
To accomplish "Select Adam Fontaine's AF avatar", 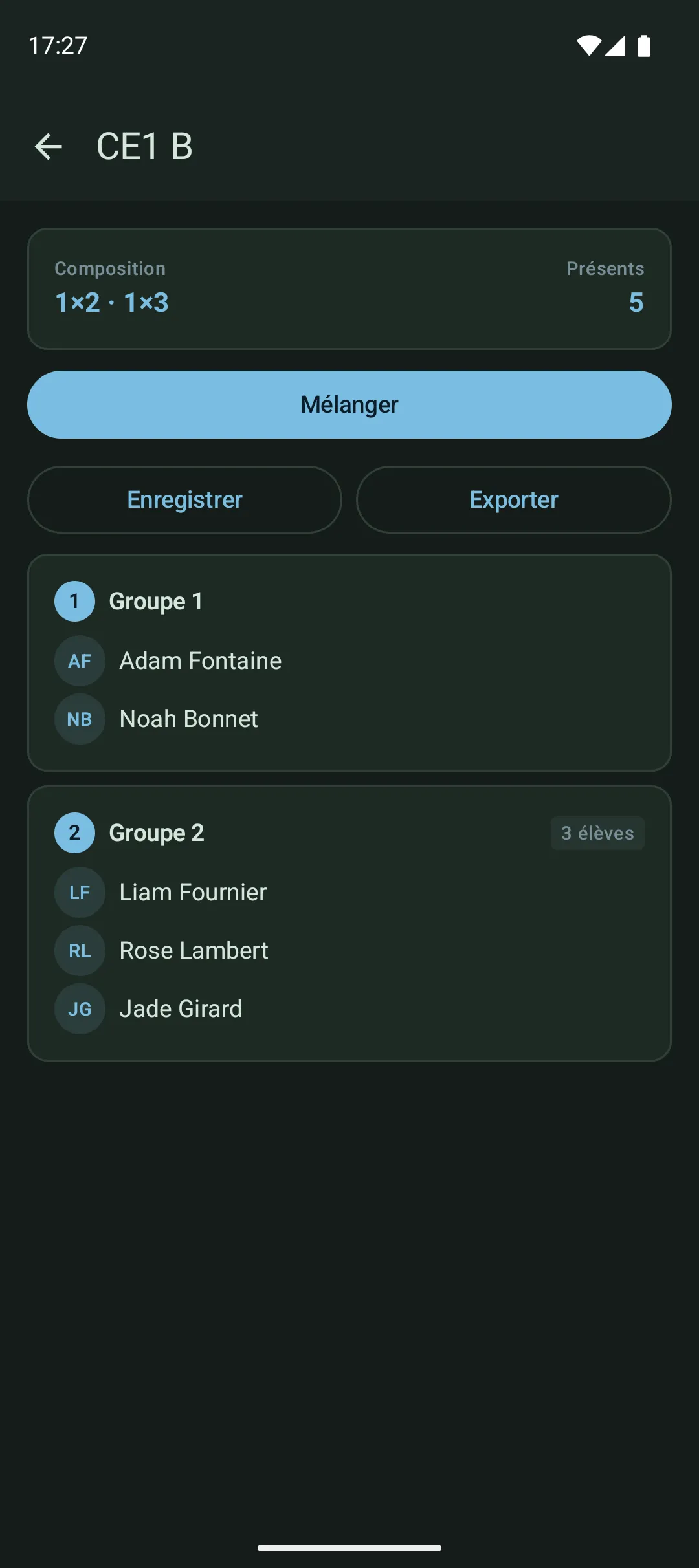I will pos(80,660).
